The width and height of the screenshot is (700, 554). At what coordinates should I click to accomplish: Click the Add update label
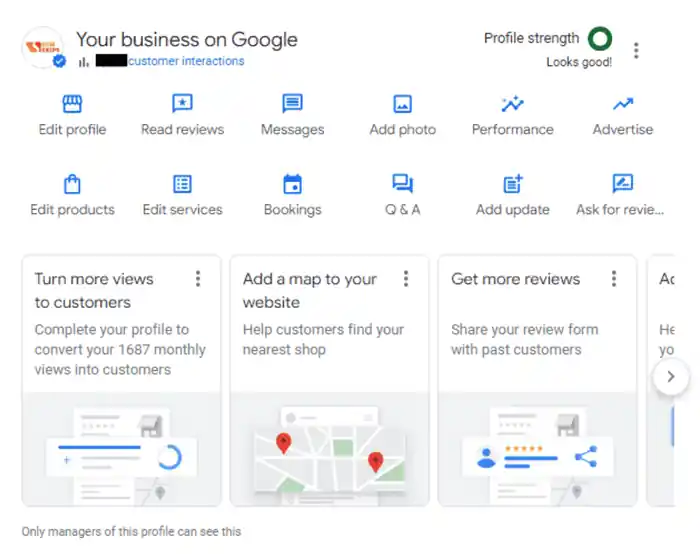click(512, 210)
